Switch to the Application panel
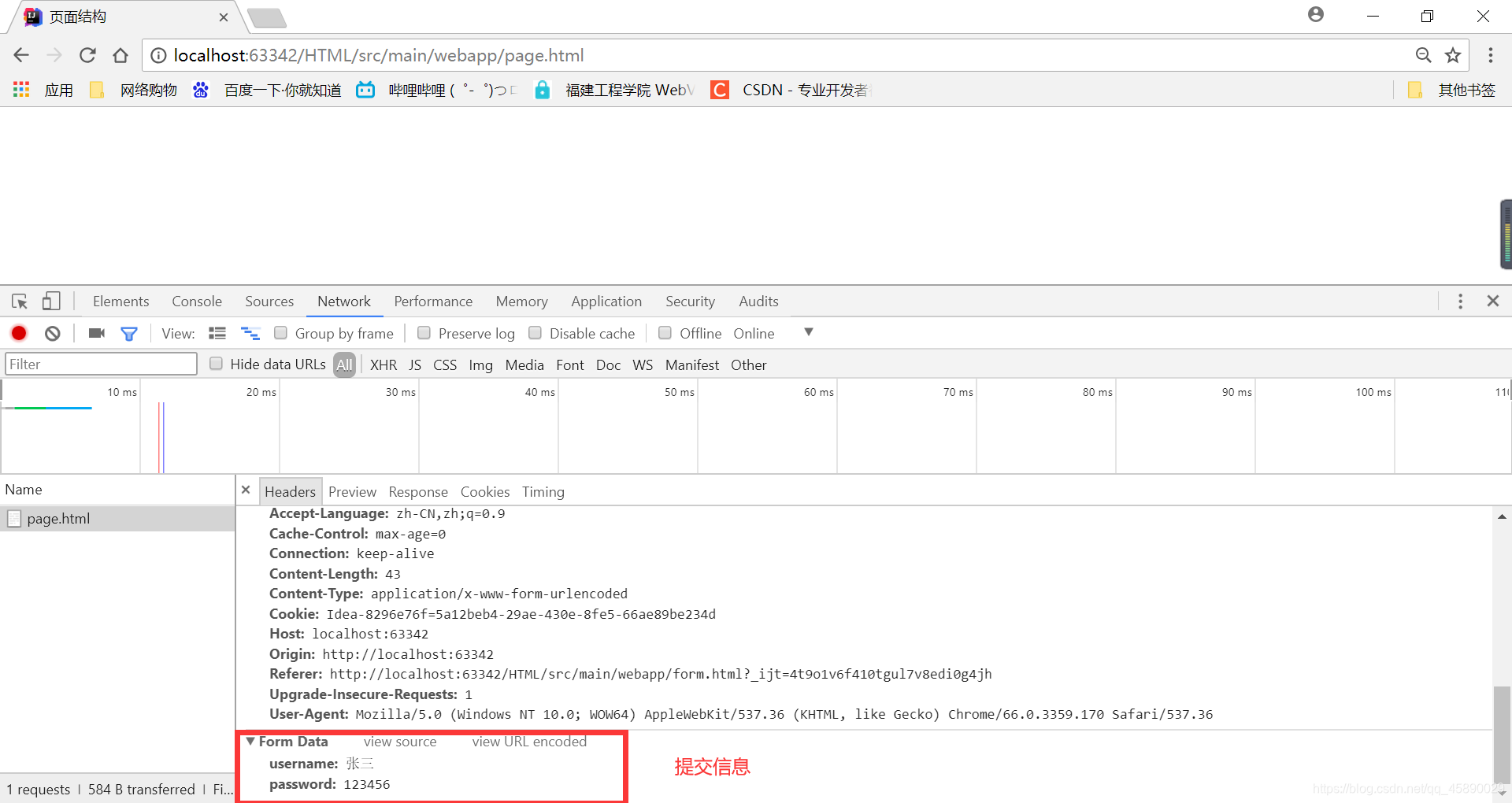Viewport: 1512px width, 803px height. [606, 302]
